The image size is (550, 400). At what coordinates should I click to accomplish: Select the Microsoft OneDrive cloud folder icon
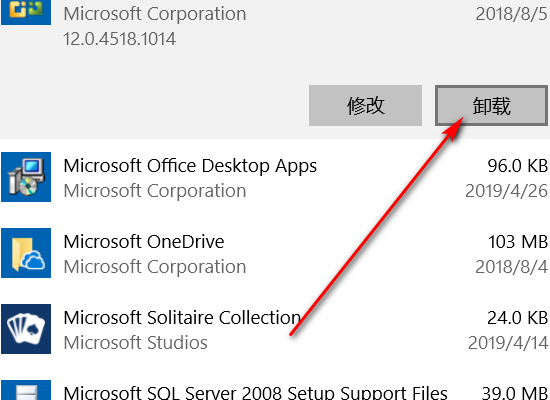pos(26,253)
